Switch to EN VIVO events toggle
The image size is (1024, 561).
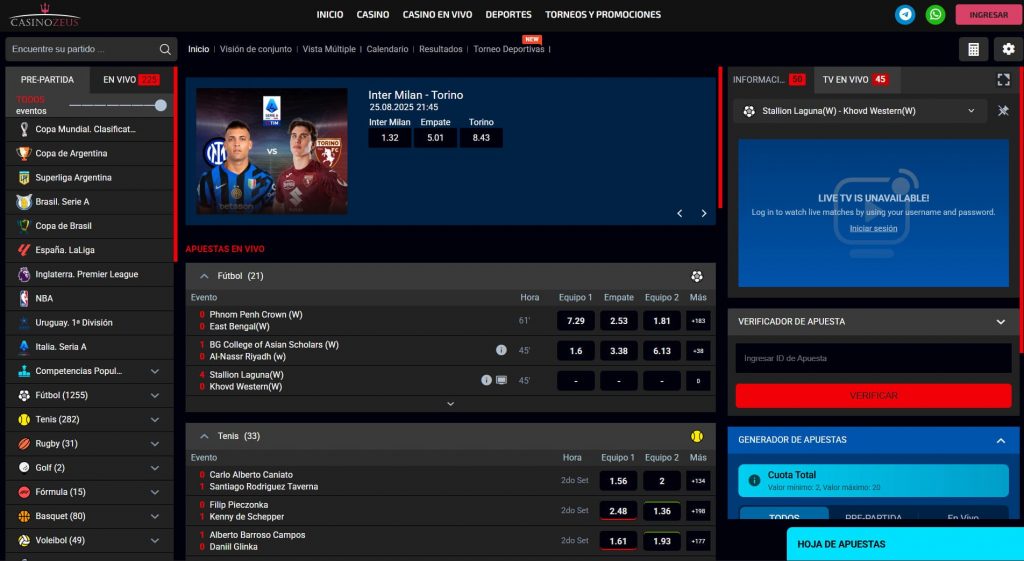pos(131,80)
